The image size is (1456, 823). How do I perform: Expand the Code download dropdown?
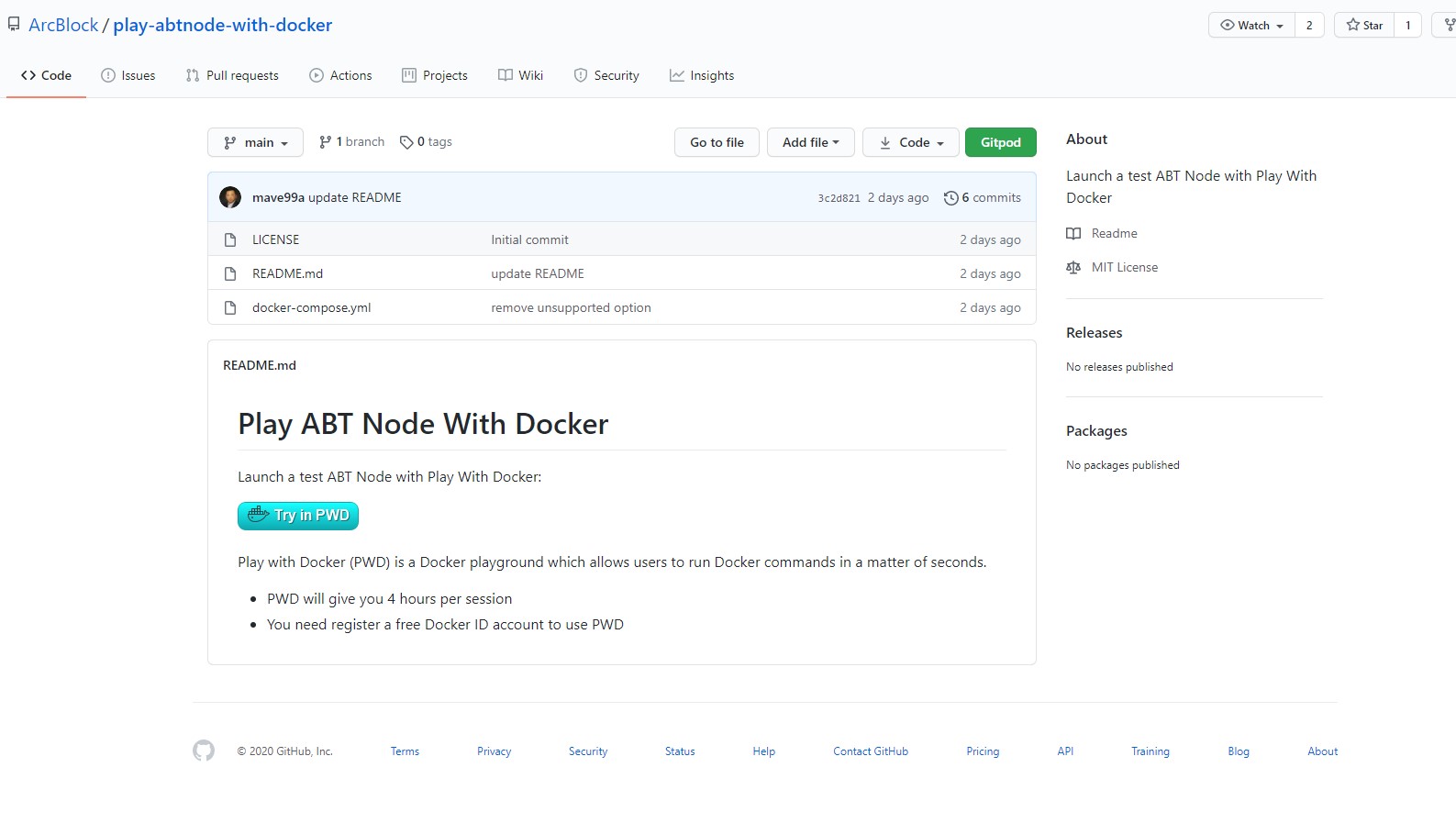tap(910, 143)
